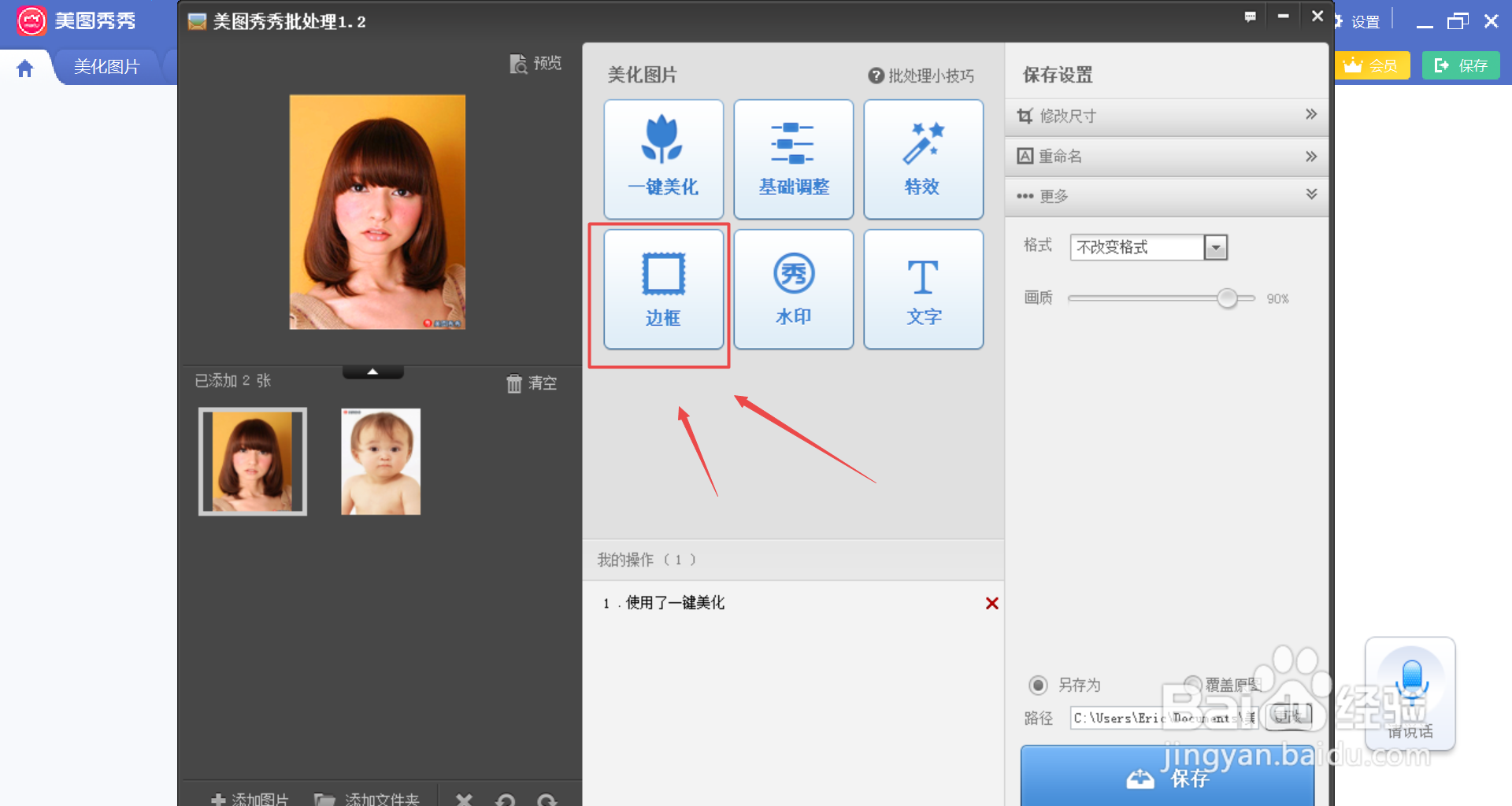Click 添加文件夹 add folder button
1512x806 pixels.
click(x=367, y=799)
